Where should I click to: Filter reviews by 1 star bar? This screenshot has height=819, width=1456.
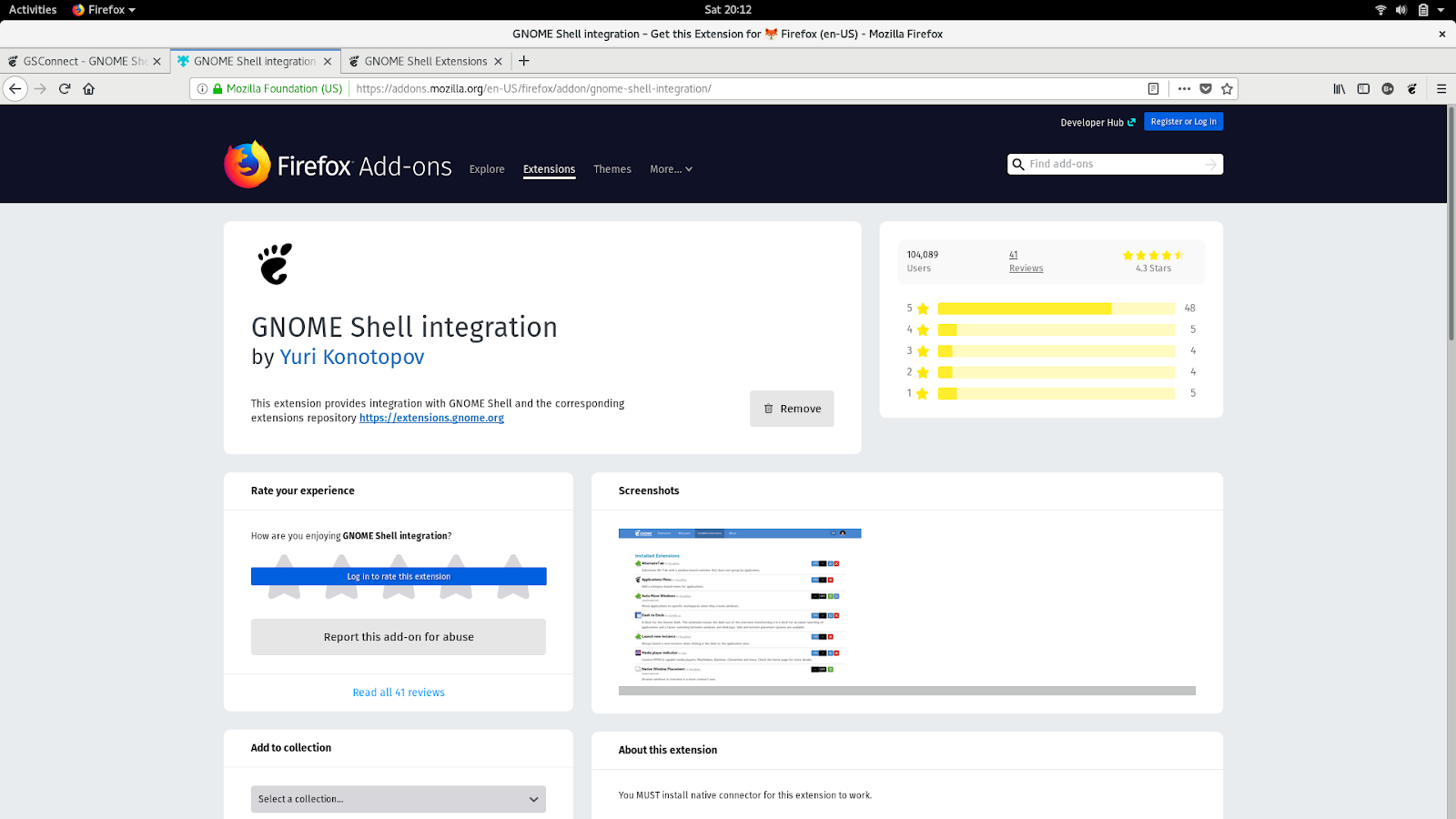pos(1056,393)
